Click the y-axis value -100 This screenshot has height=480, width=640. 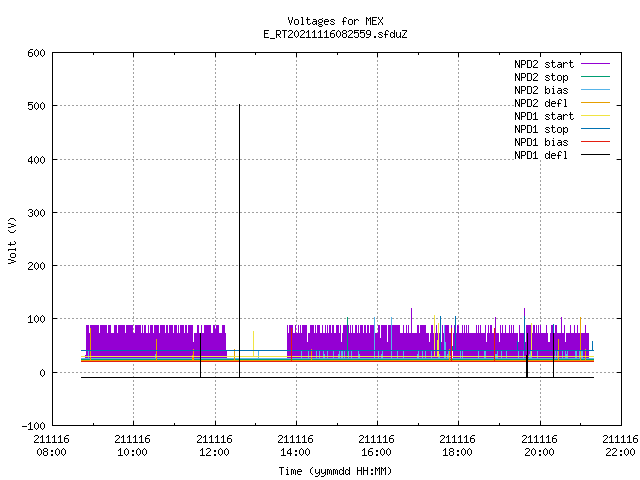33,426
